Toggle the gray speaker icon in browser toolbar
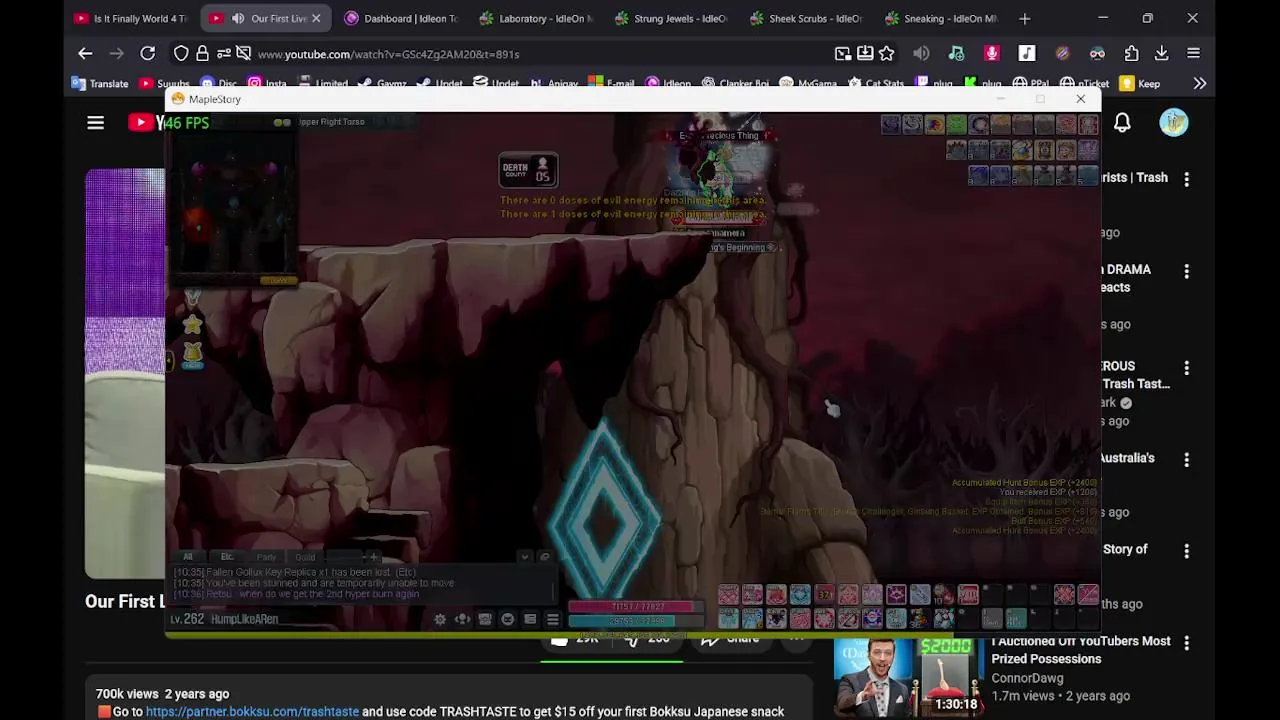1280x720 pixels. [x=921, y=54]
